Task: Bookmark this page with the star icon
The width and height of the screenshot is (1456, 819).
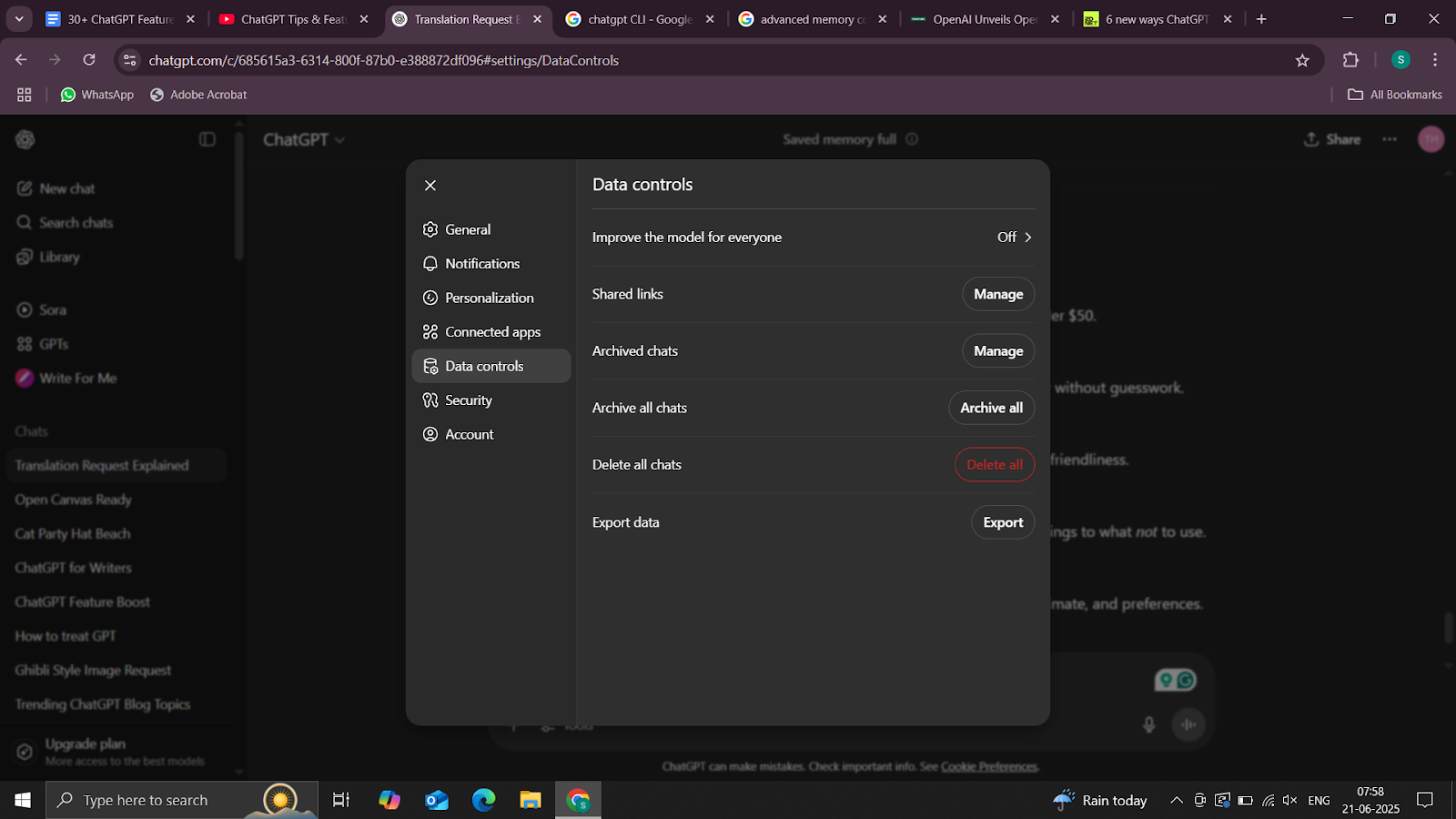Action: [x=1302, y=60]
